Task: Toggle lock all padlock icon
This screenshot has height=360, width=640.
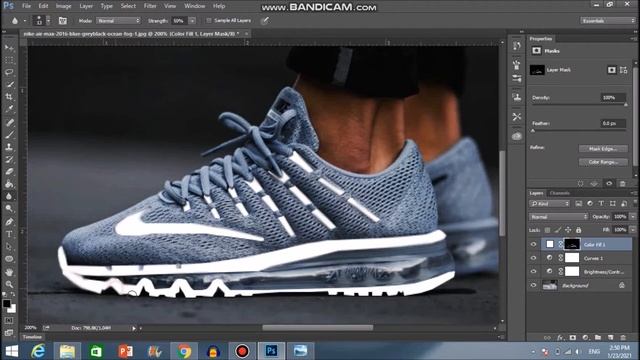Action: 578,230
